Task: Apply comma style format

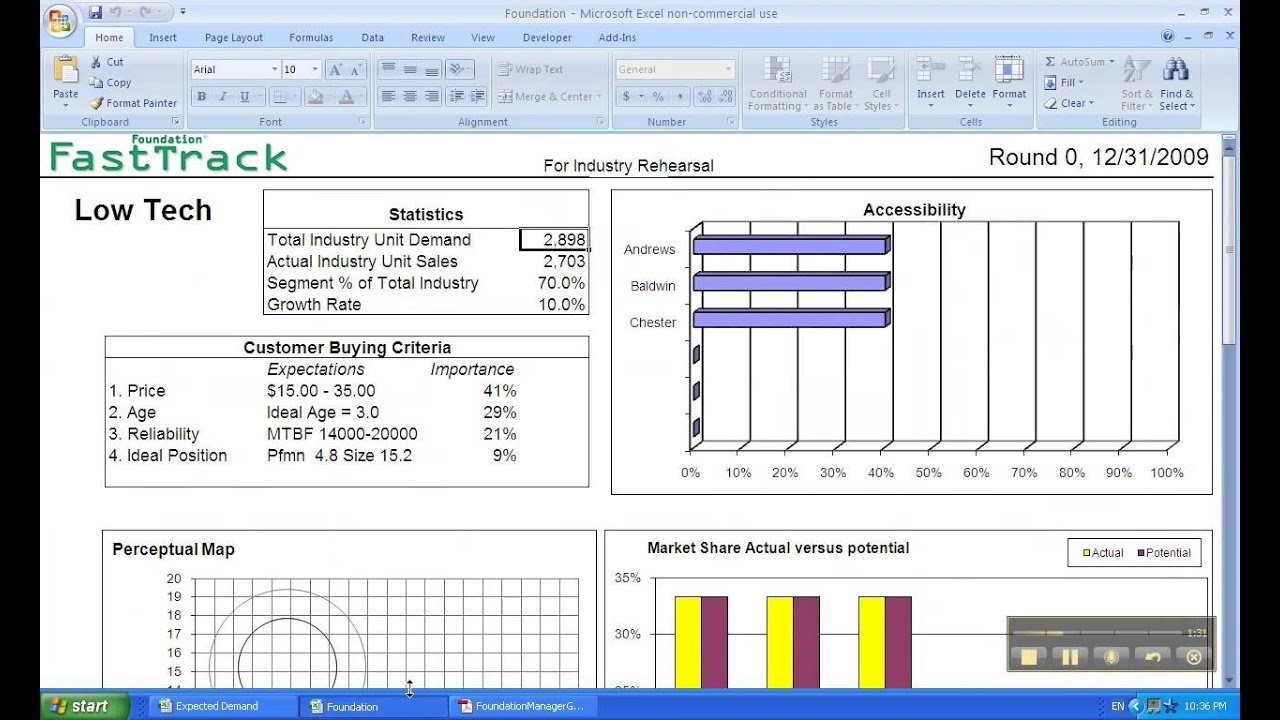Action: pyautogui.click(x=680, y=97)
